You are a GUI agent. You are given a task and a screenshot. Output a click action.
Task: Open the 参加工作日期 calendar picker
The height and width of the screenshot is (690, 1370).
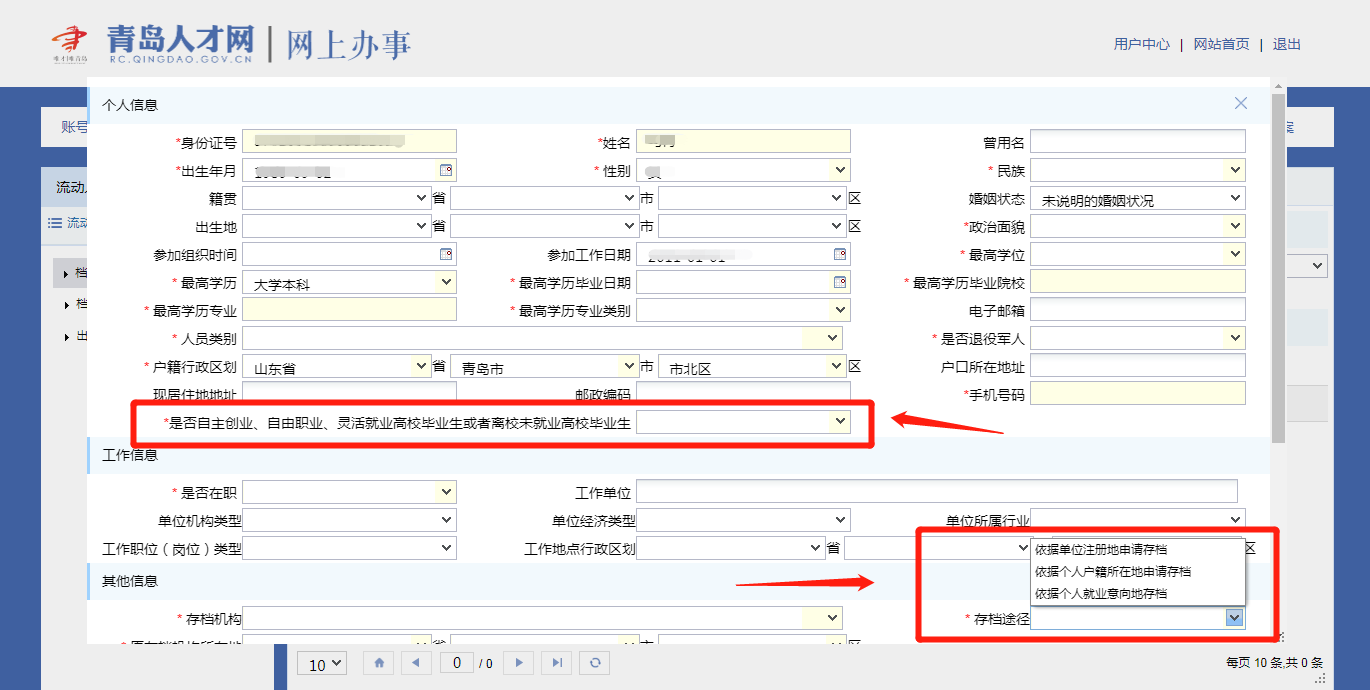click(x=841, y=254)
